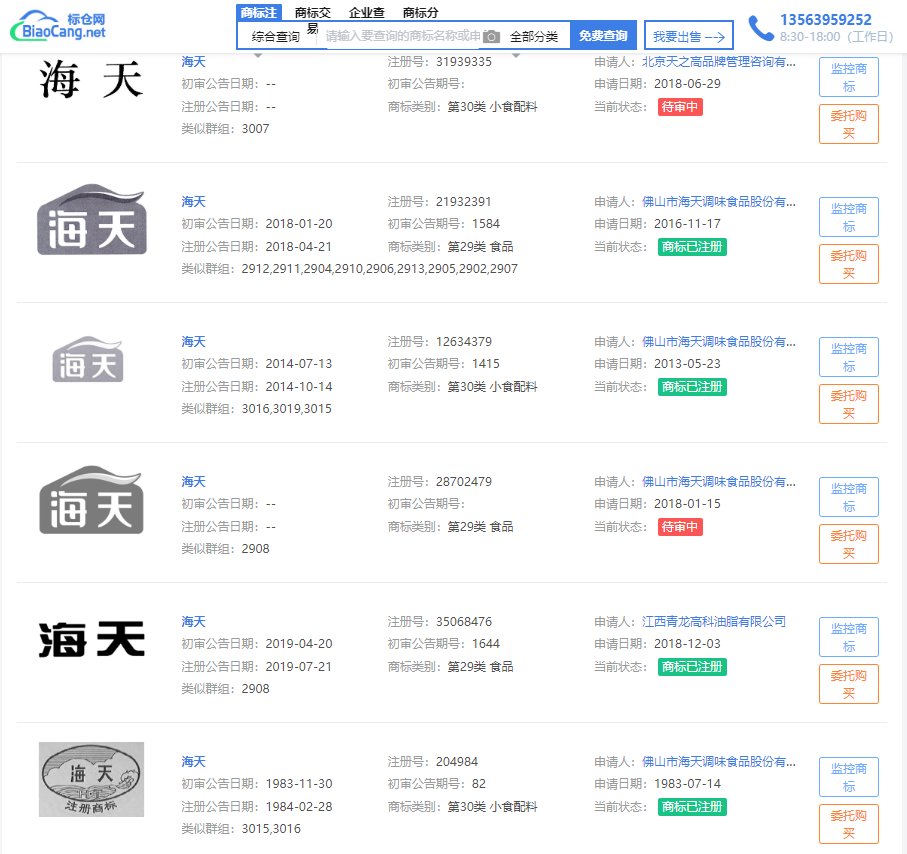Screen dimensions: 907x854
Task: Open the 海天 thumbnail for registration 31939335
Action: pos(91,79)
